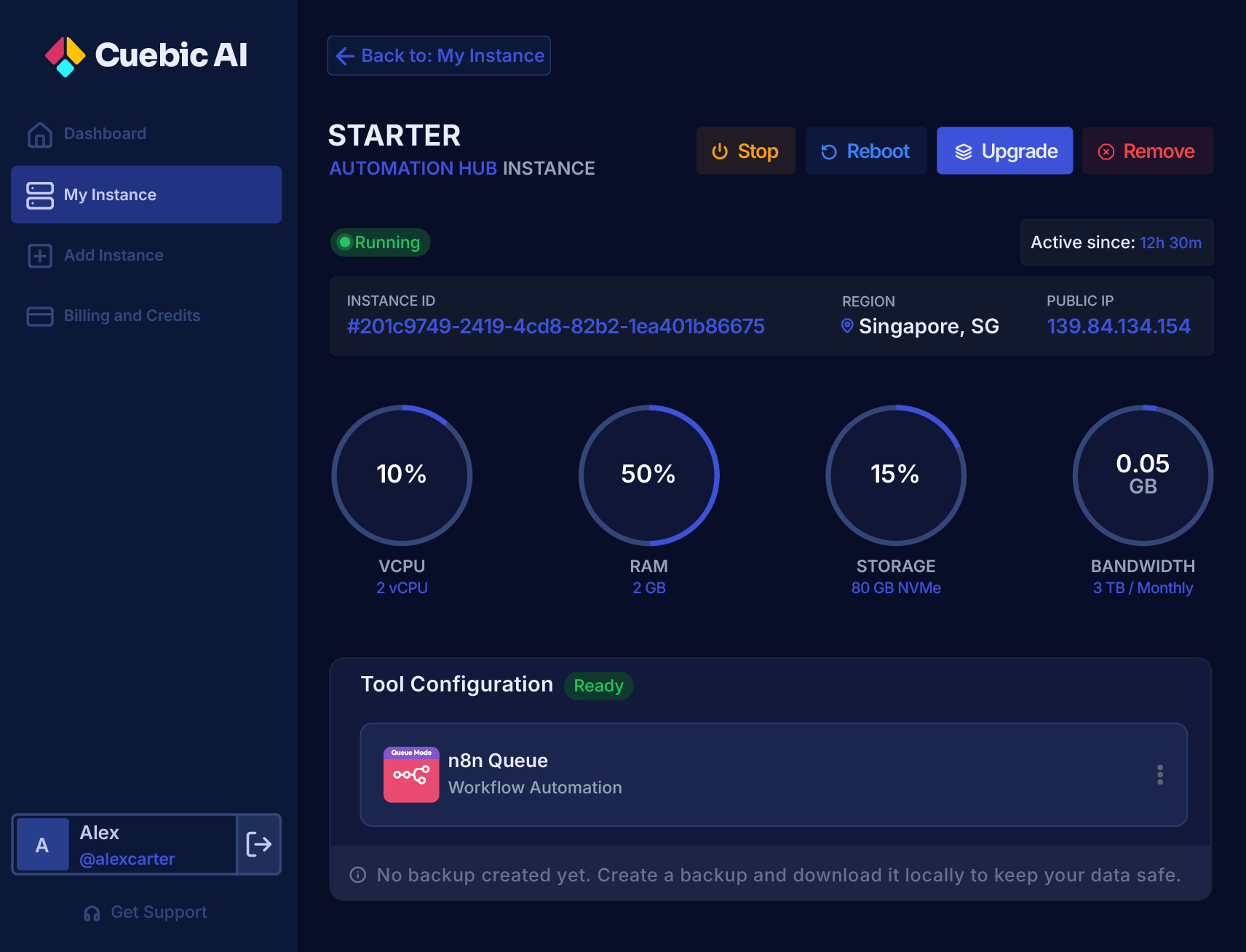
Task: Click the logout icon next to Alex
Action: [x=258, y=844]
